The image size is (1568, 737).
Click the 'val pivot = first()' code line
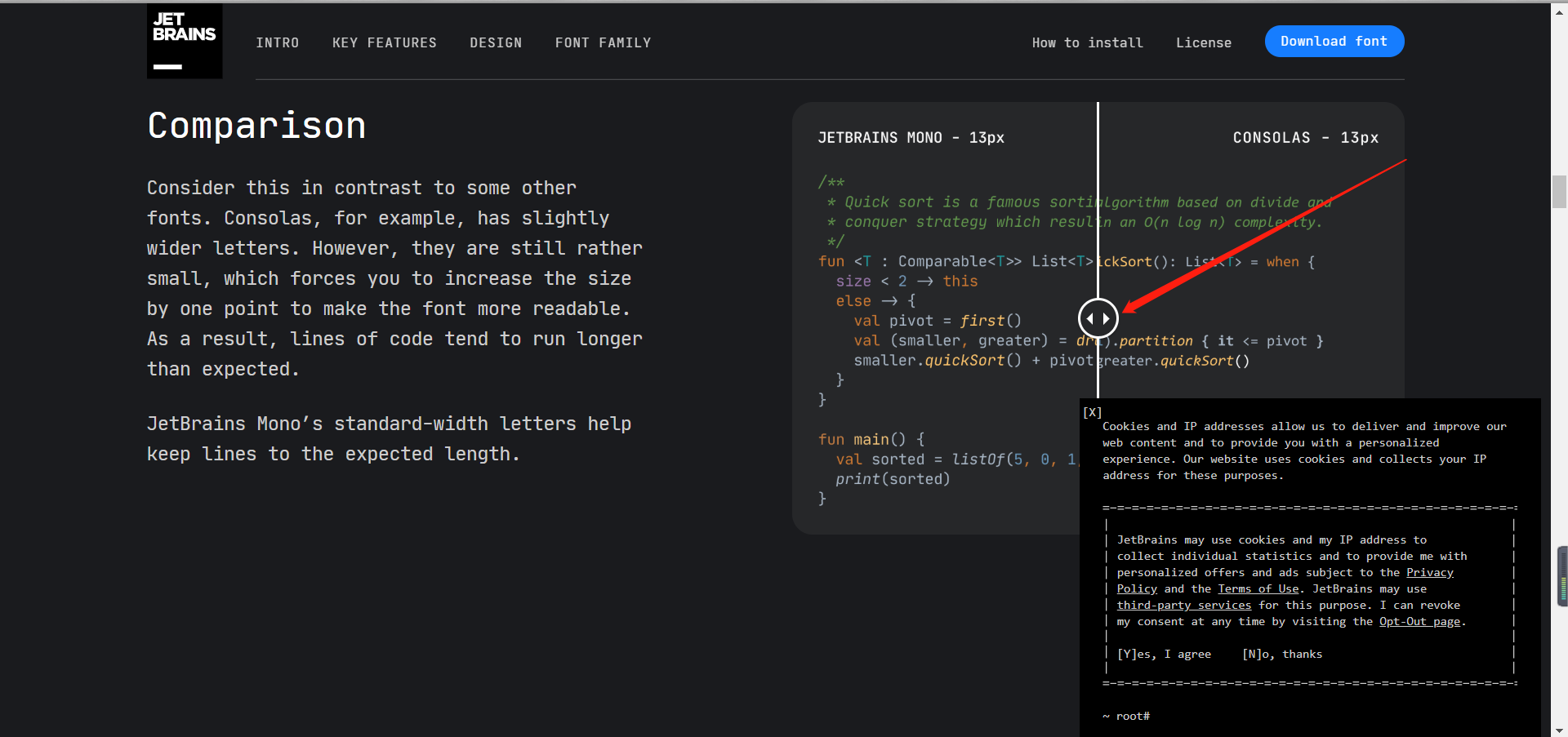click(x=938, y=321)
